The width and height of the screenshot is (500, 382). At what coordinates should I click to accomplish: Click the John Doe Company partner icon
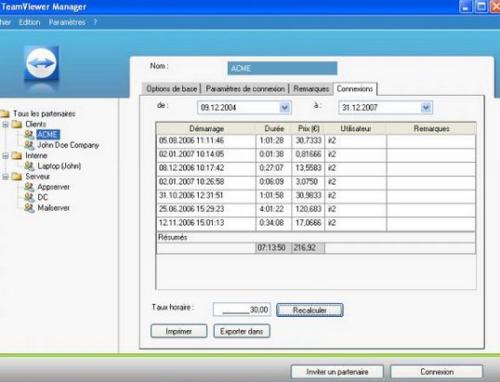[29, 145]
